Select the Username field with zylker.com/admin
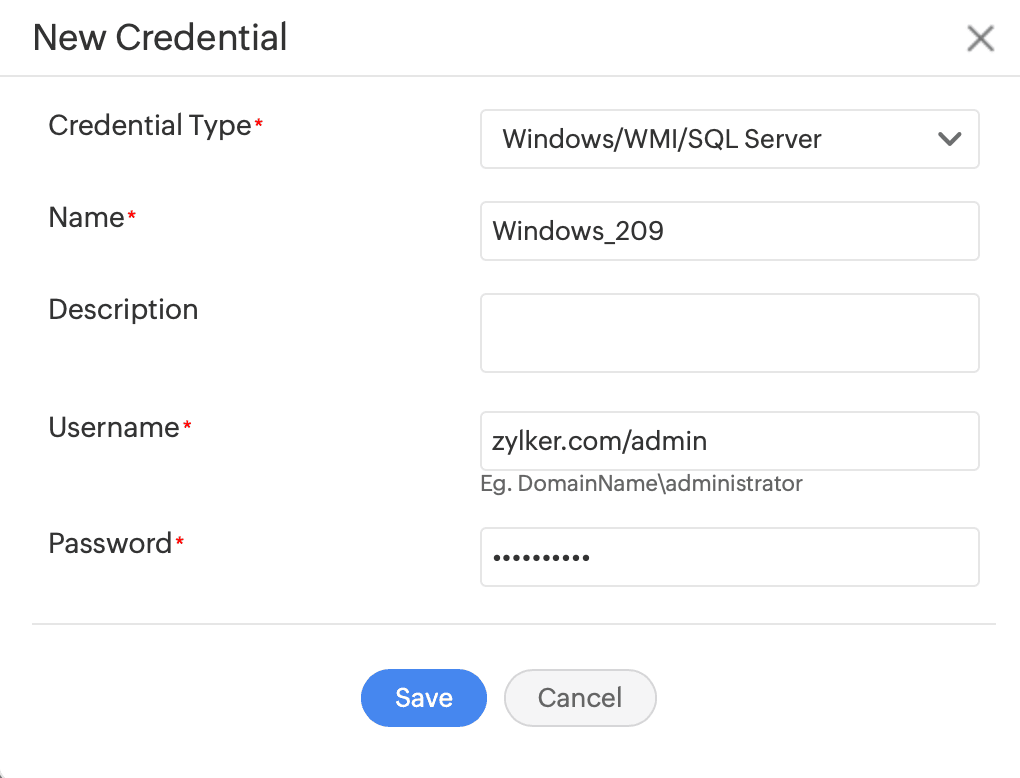This screenshot has height=778, width=1020. [729, 441]
